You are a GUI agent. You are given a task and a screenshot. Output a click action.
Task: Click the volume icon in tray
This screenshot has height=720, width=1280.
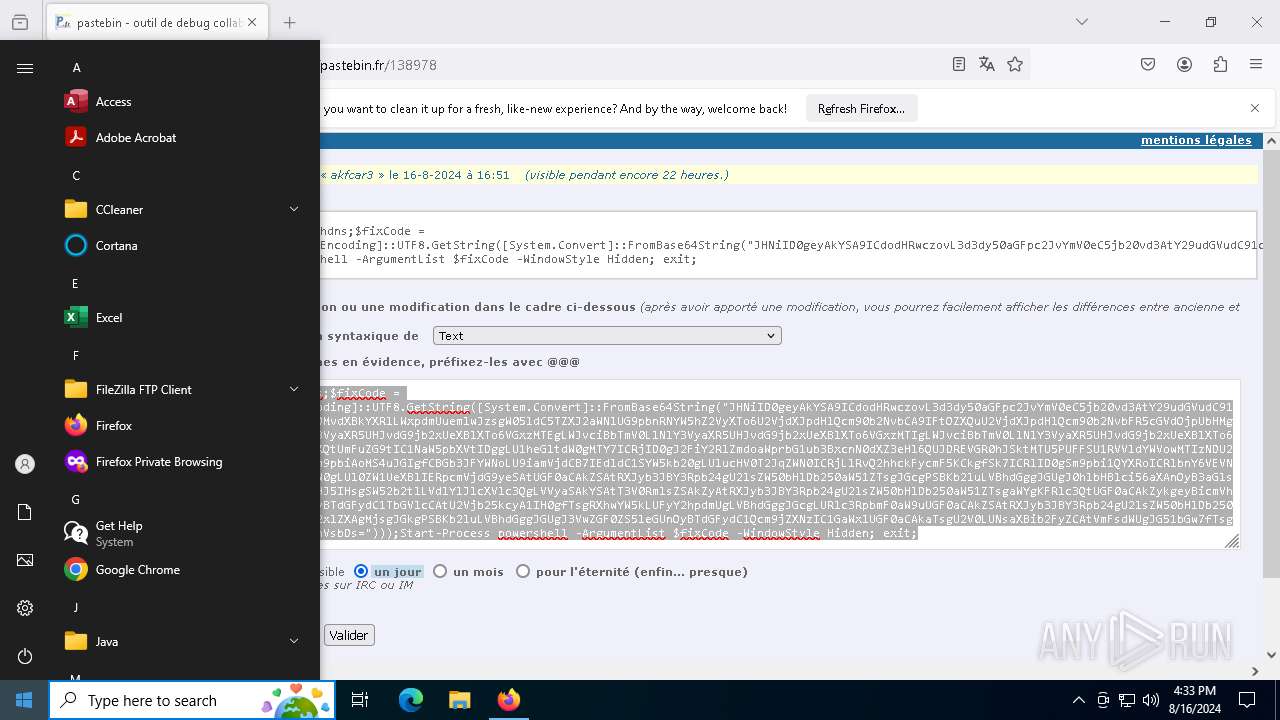pyautogui.click(x=1151, y=701)
